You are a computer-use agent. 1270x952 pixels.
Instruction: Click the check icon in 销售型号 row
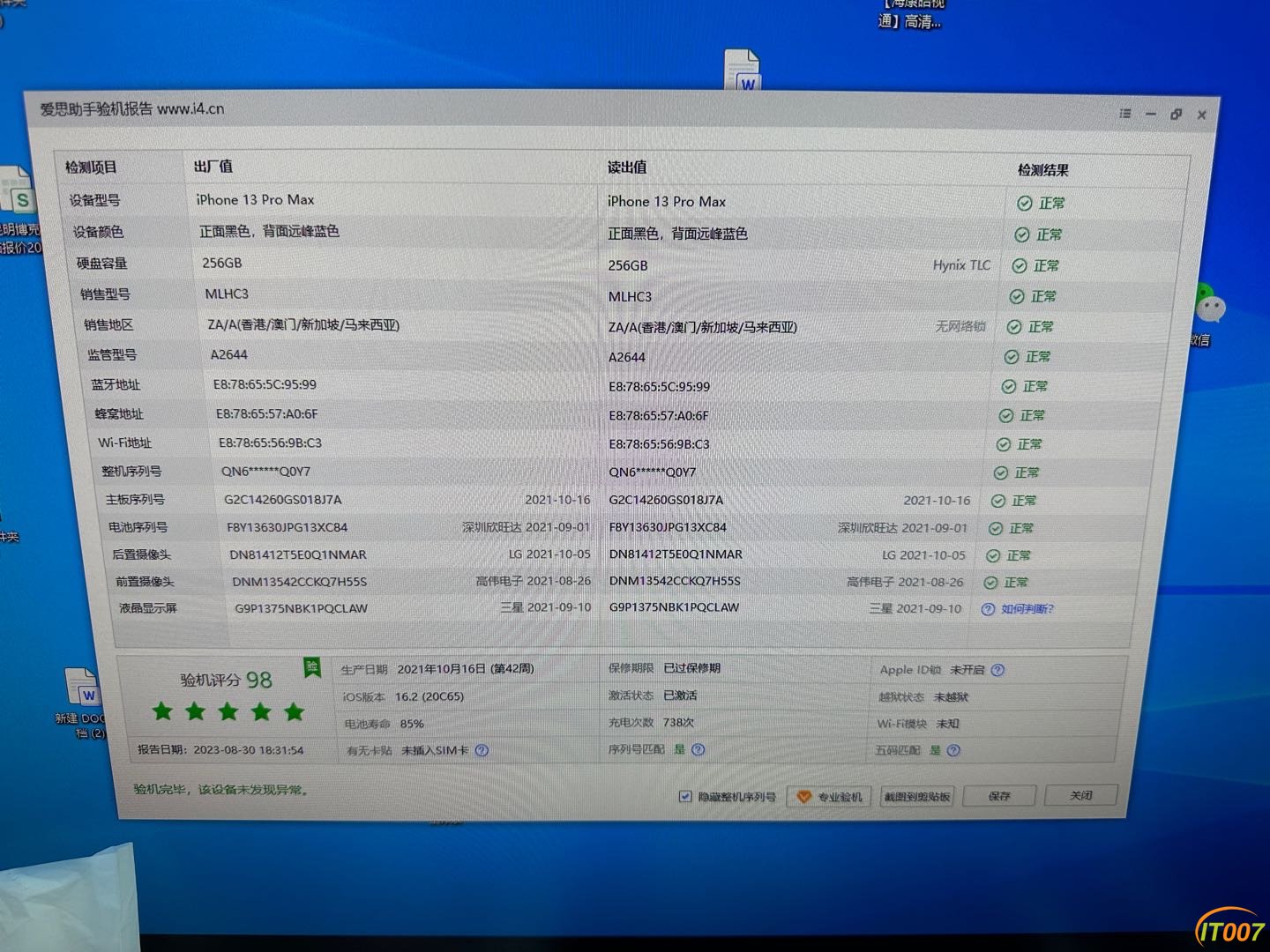(x=1016, y=297)
